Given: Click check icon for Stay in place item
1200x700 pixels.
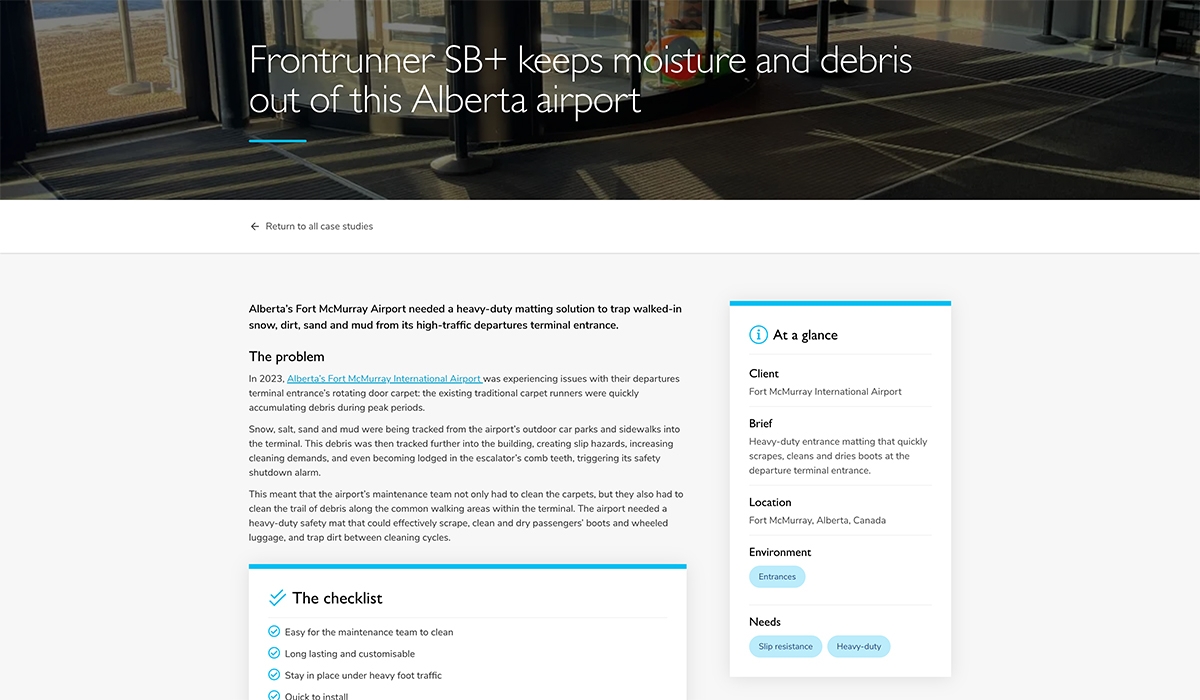Looking at the screenshot, I should tap(274, 675).
